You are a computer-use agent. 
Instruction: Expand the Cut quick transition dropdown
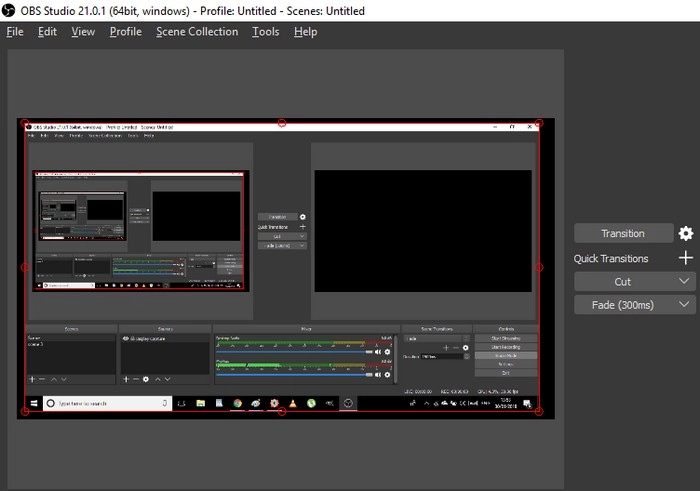pos(684,282)
